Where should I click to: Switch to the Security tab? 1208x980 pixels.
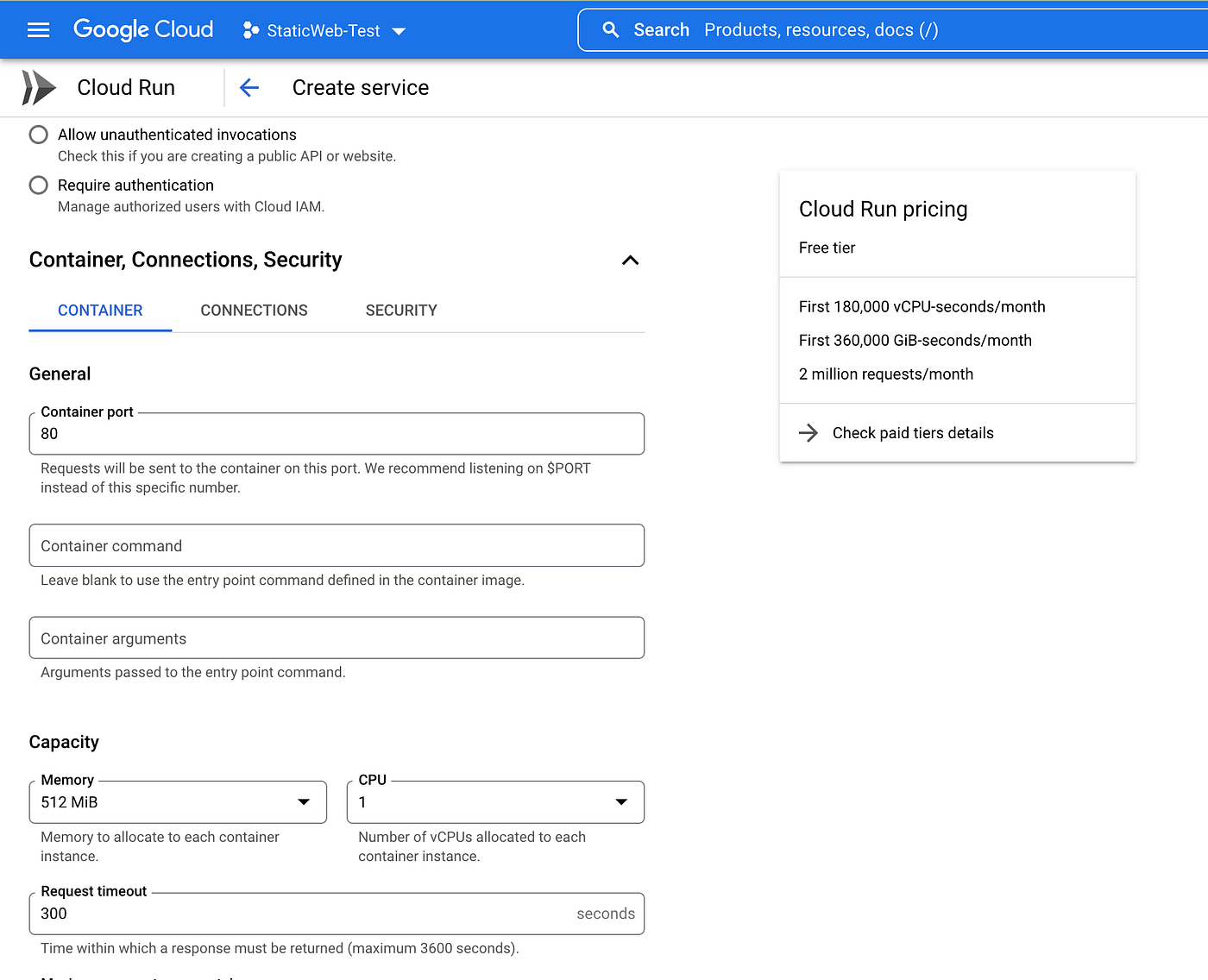click(x=401, y=310)
